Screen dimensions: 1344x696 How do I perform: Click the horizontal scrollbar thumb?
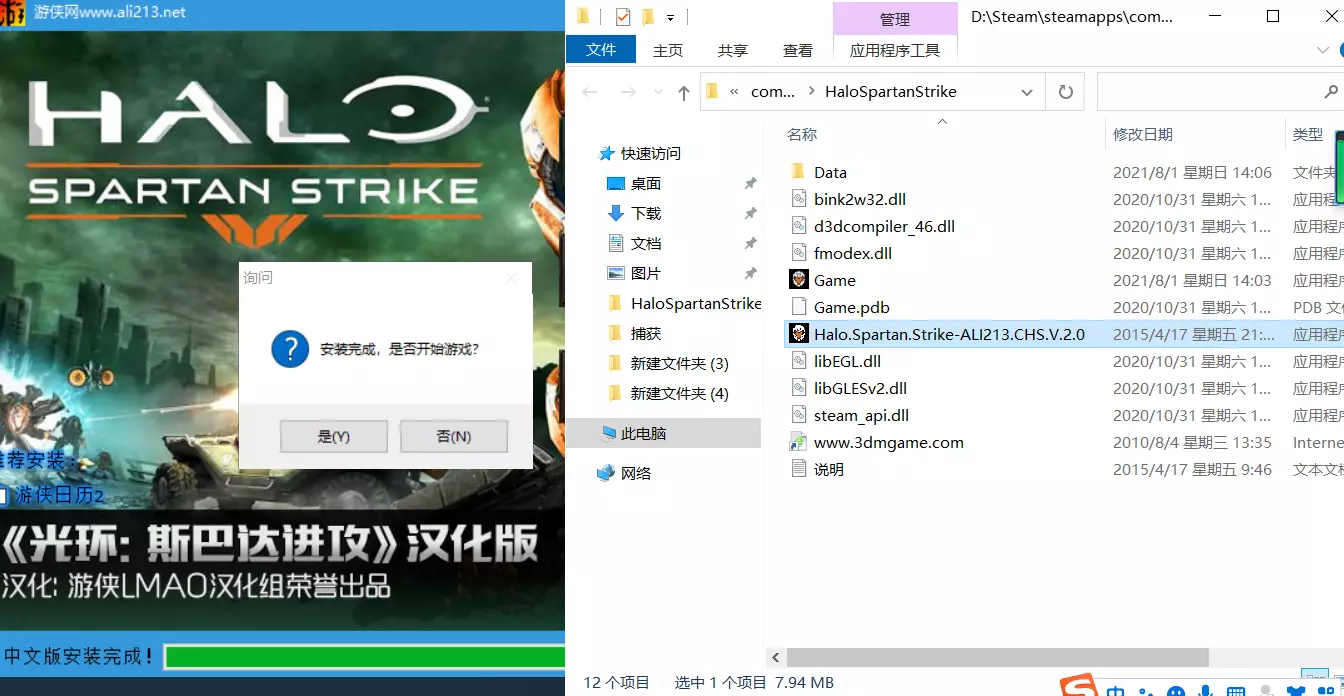(997, 657)
